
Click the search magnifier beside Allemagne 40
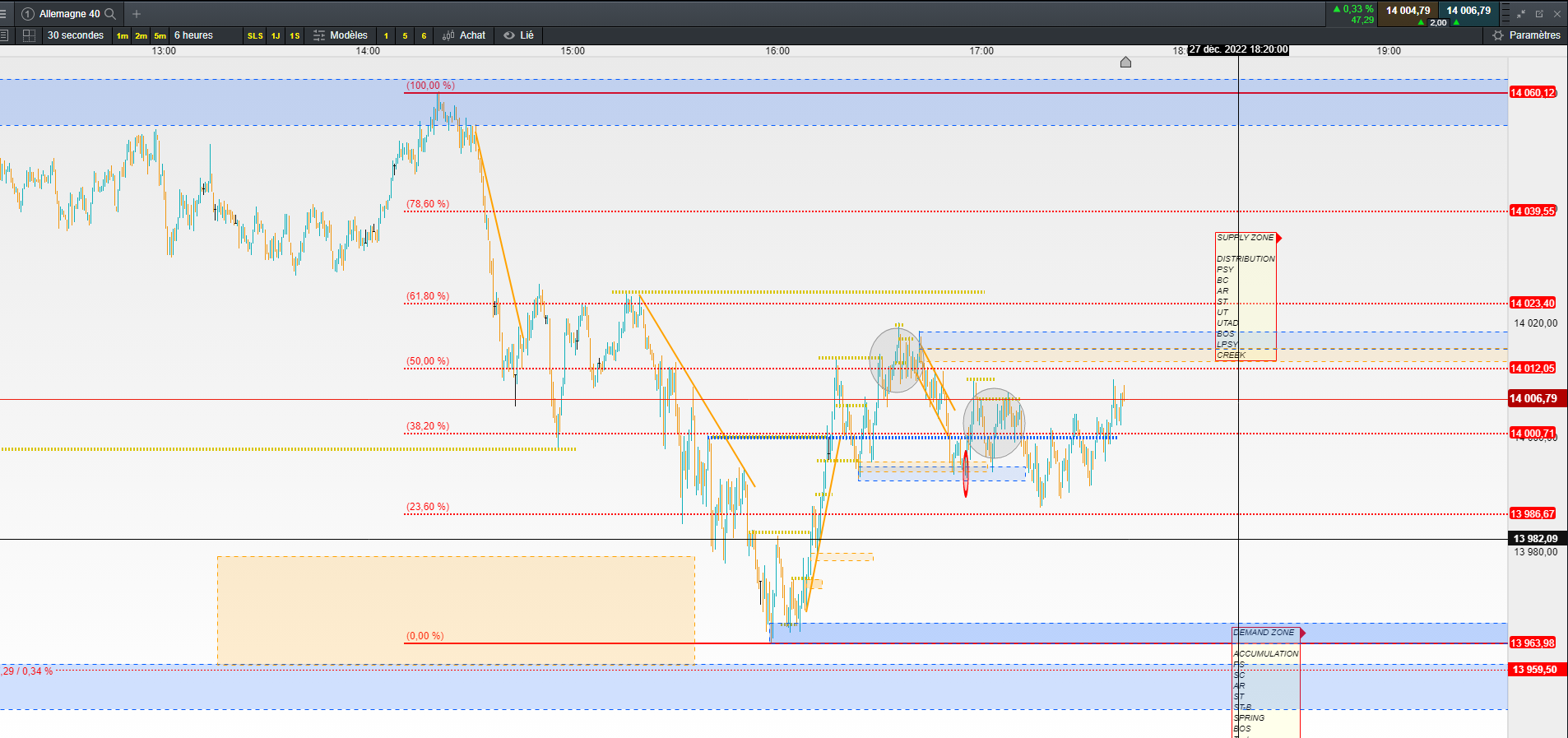110,14
